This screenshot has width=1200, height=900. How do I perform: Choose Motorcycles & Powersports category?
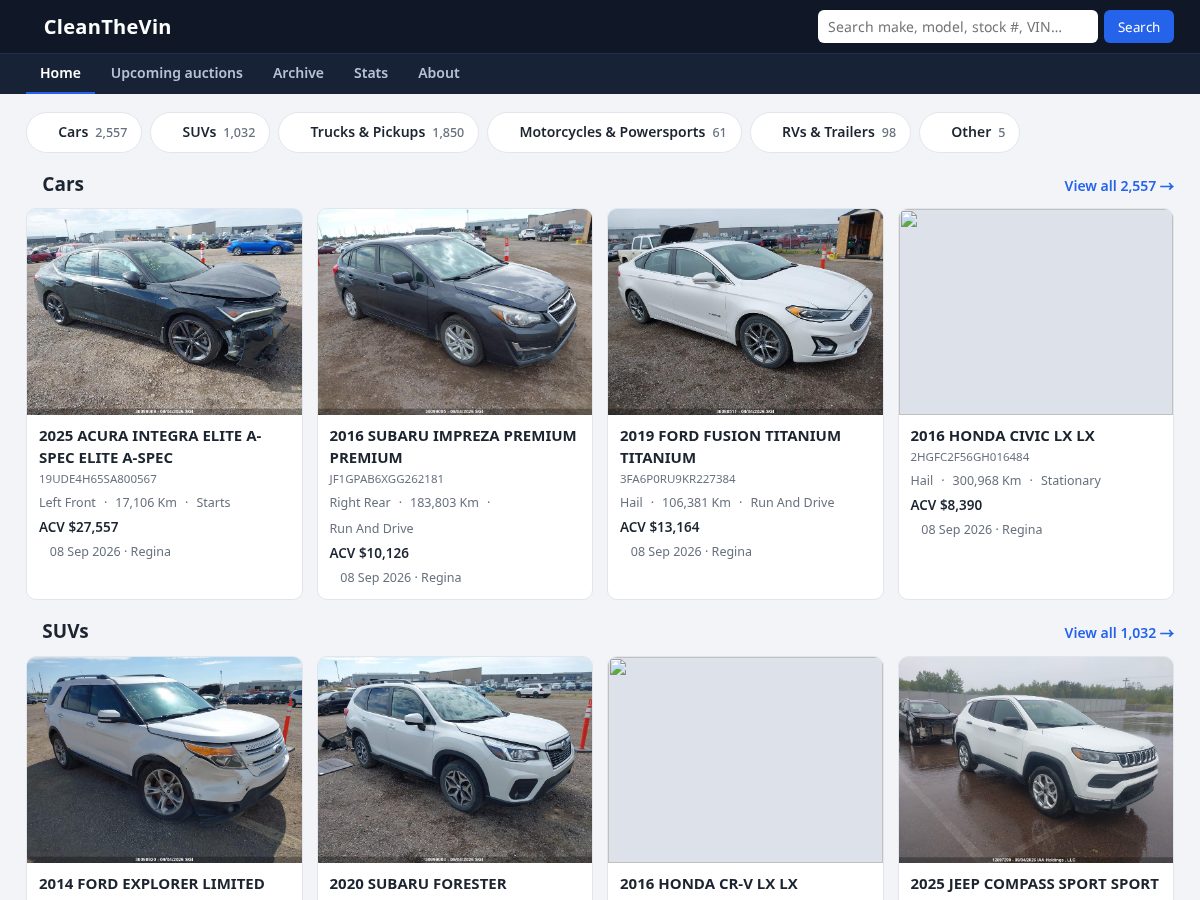pyautogui.click(x=614, y=132)
